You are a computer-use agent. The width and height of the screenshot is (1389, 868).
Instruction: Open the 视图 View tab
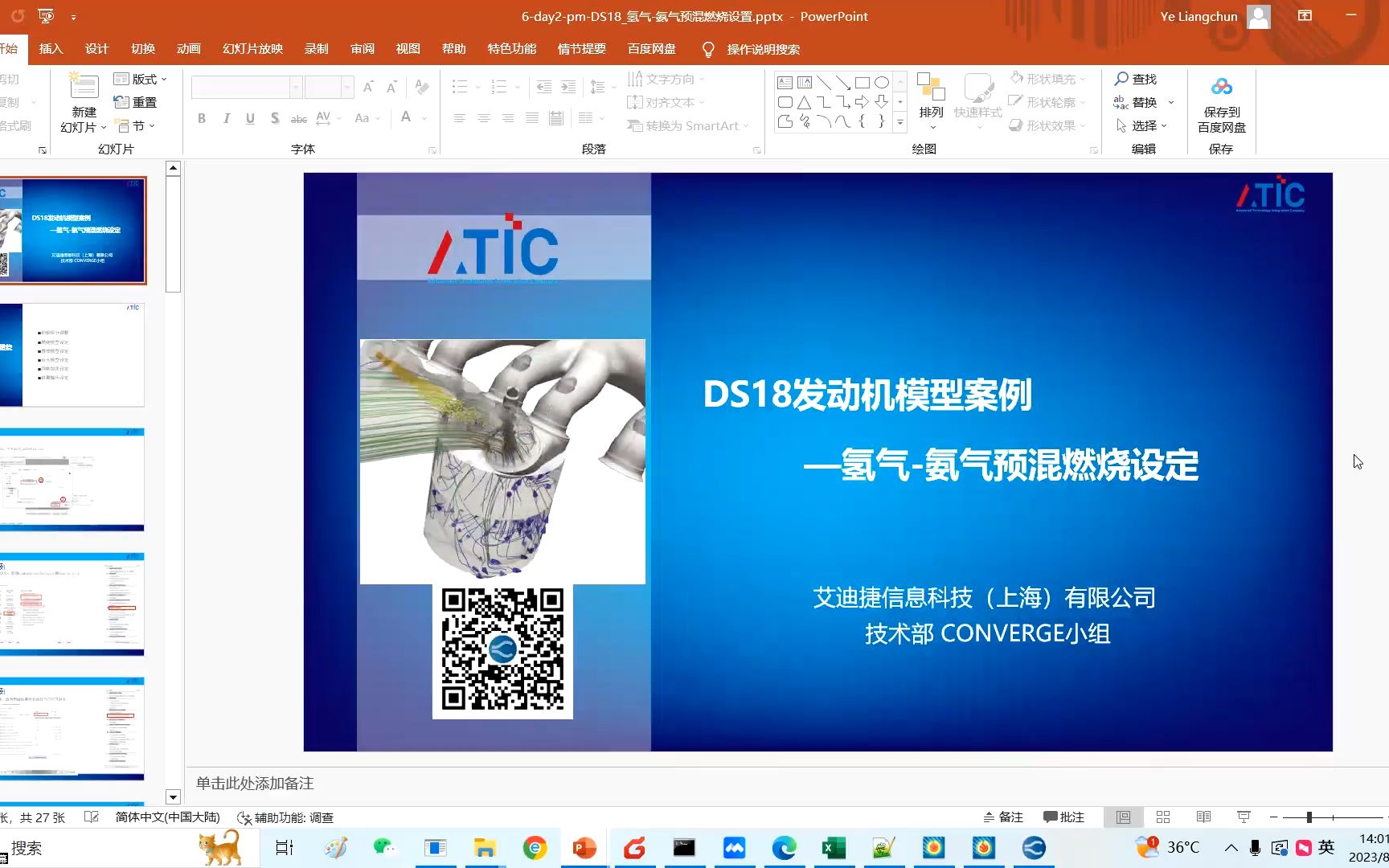coord(408,49)
